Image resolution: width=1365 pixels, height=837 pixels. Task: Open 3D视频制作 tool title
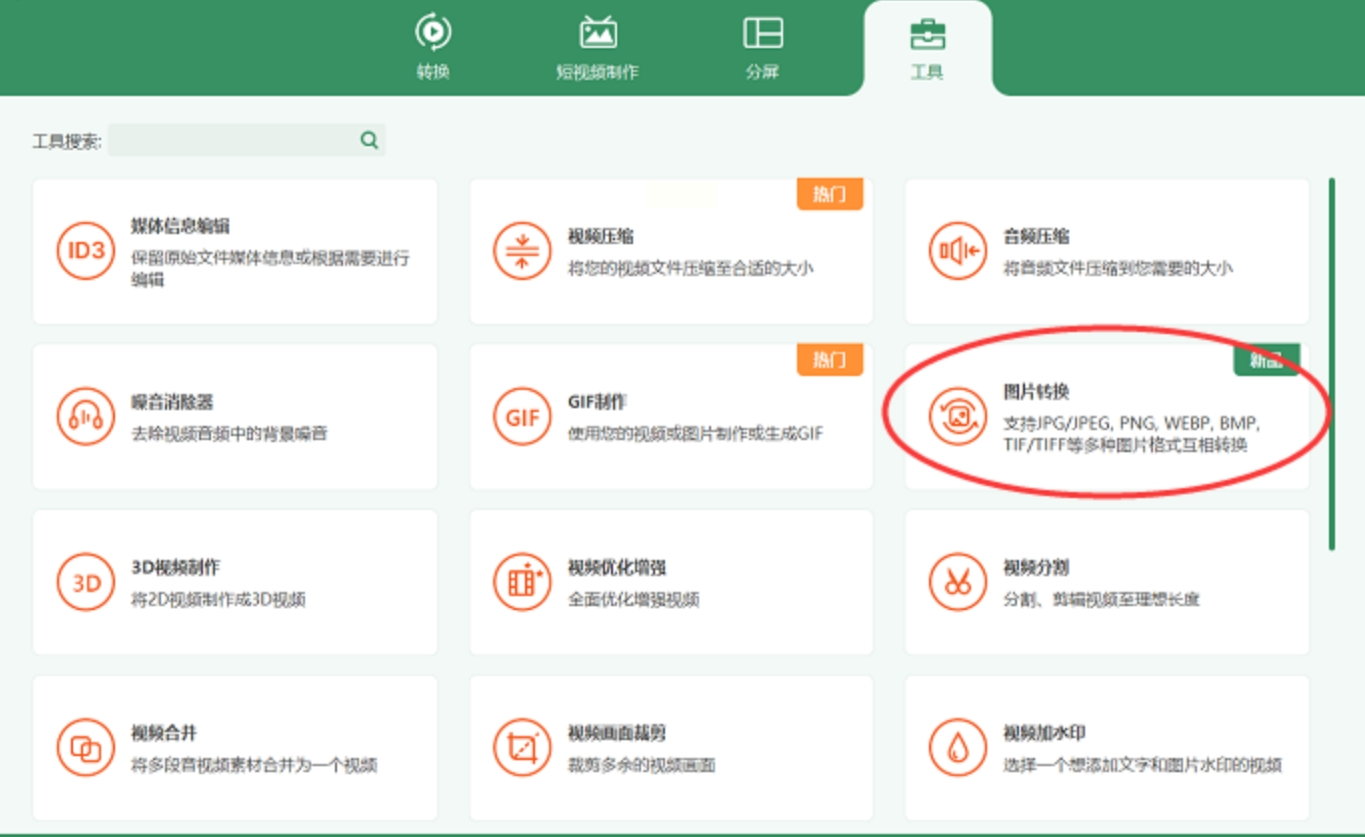pyautogui.click(x=176, y=567)
